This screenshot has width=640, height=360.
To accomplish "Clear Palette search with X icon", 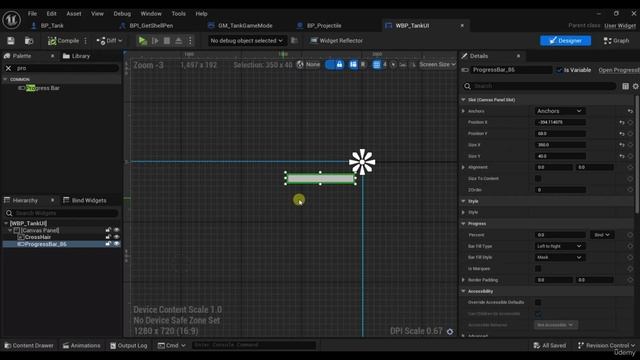I will pos(8,68).
